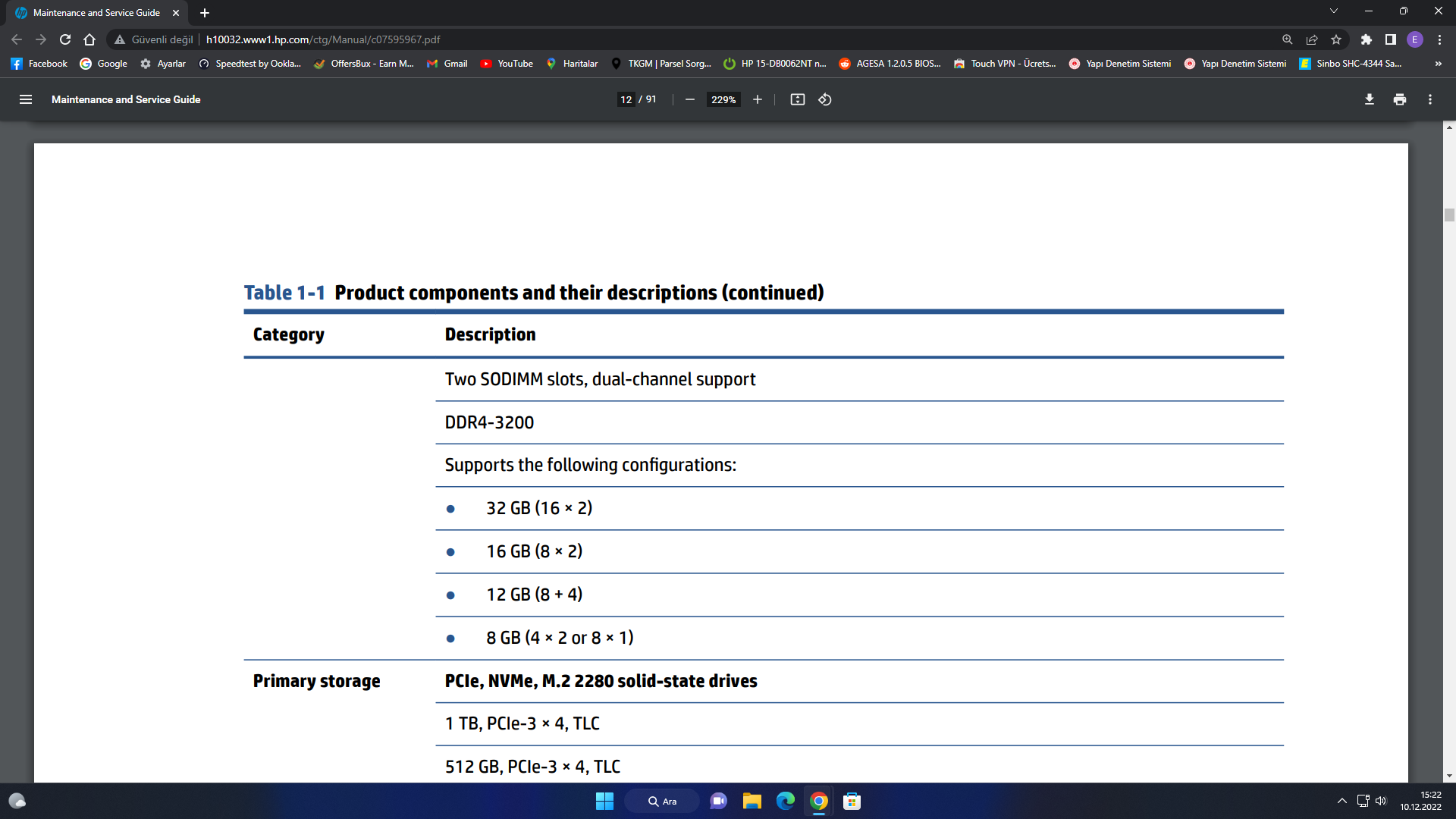Open File Explorer from taskbar

(x=752, y=801)
